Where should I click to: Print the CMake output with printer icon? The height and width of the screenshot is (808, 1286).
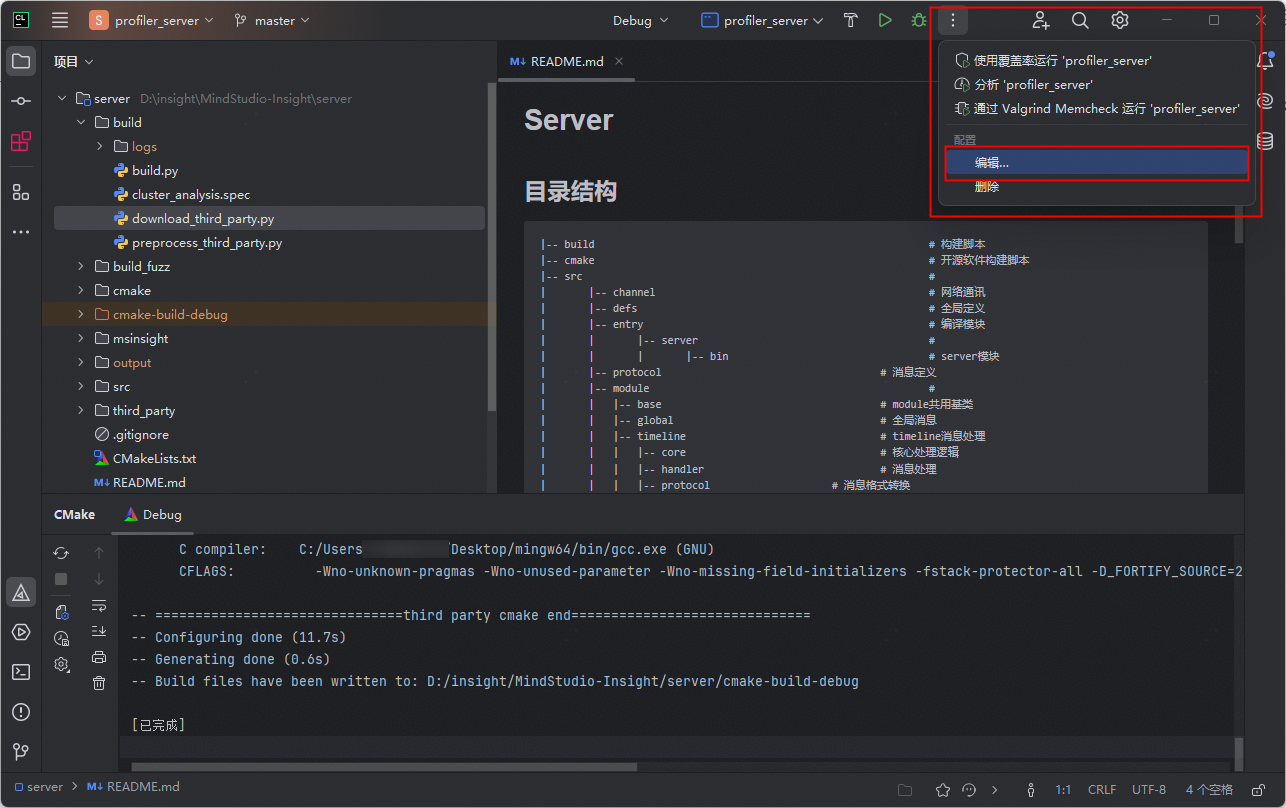[99, 657]
